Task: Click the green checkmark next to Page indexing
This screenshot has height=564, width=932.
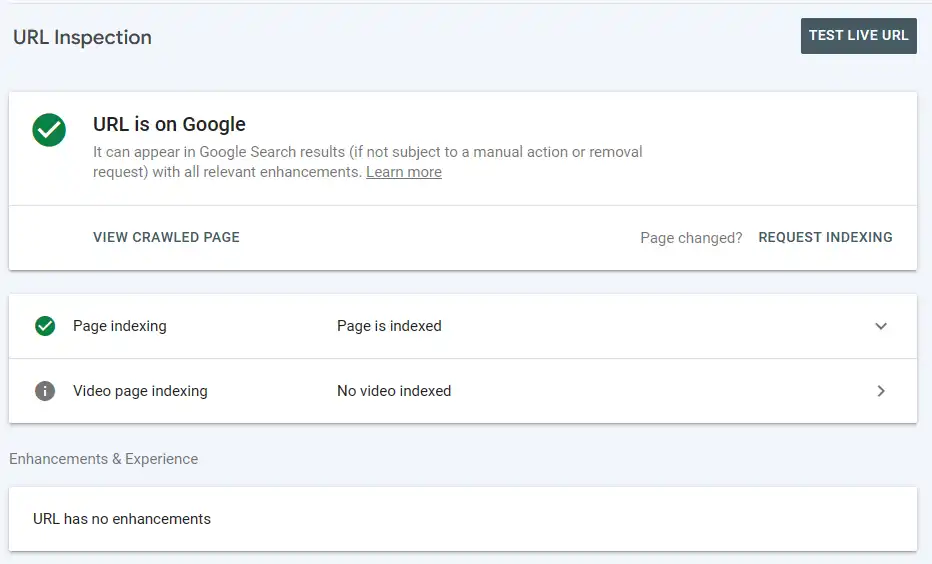Action: tap(45, 326)
